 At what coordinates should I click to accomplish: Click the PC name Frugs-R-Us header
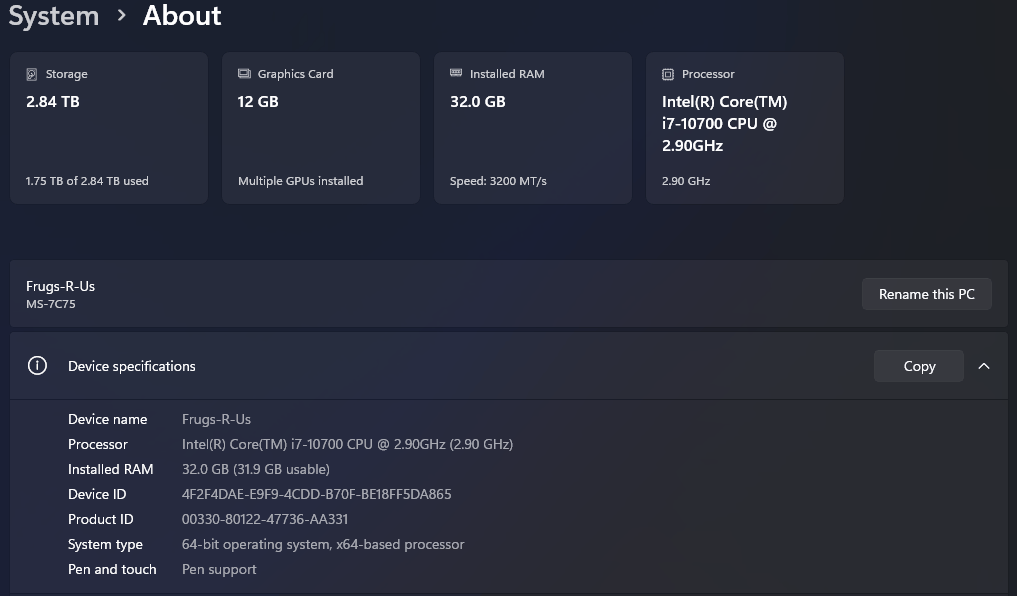[60, 286]
